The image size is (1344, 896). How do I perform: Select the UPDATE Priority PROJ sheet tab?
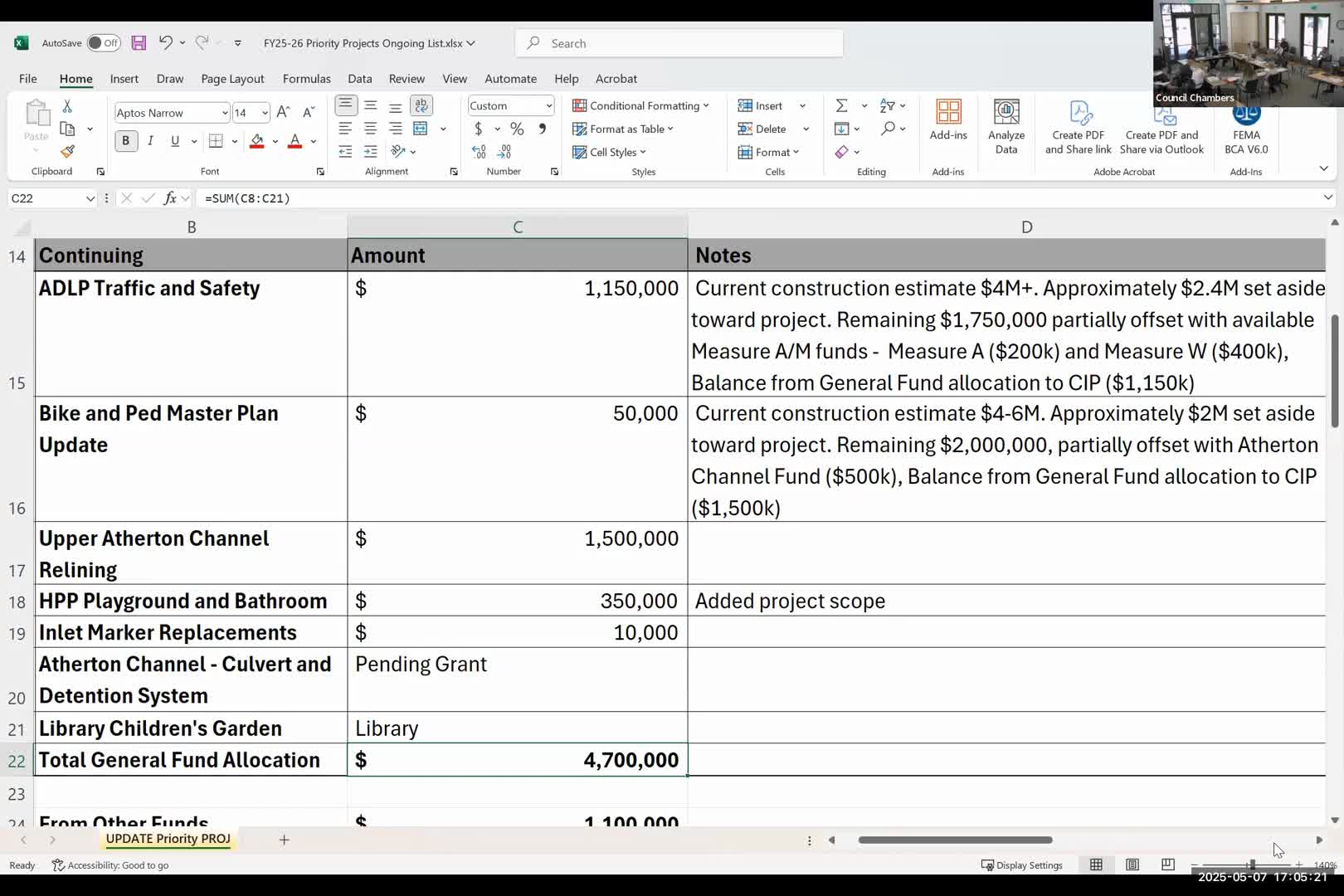[168, 839]
